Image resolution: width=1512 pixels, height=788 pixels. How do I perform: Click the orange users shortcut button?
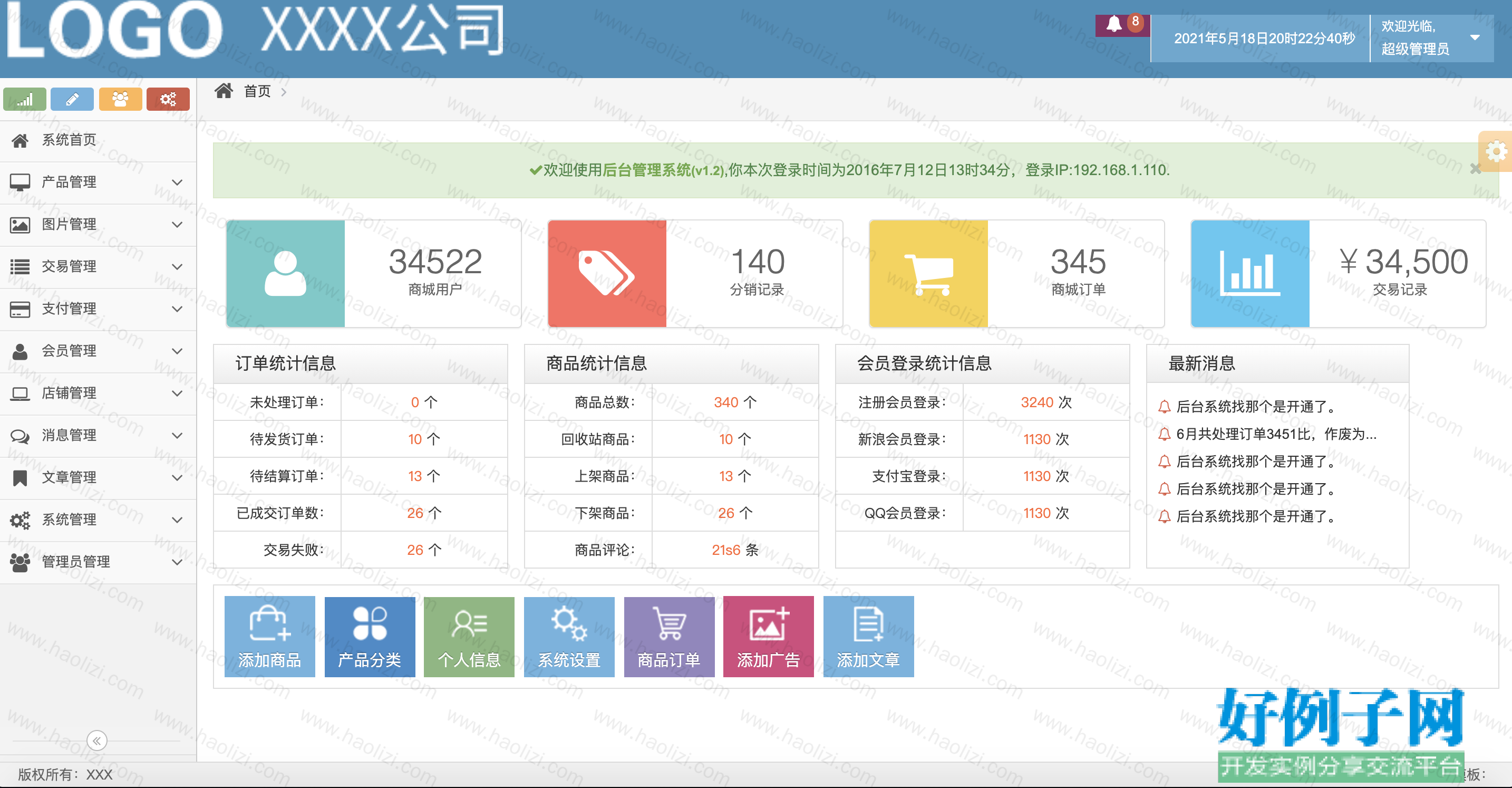120,99
